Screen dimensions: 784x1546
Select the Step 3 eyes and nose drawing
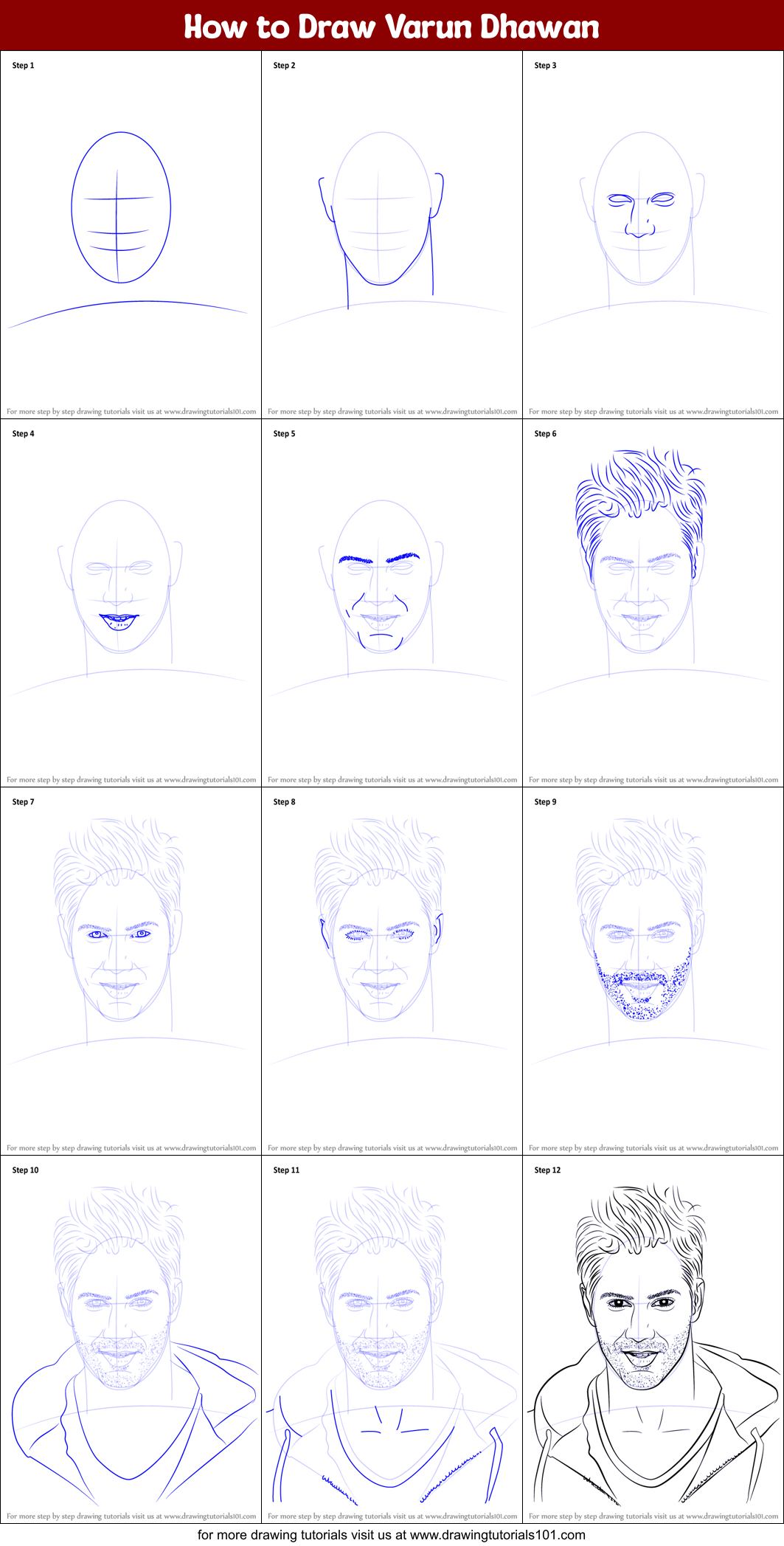[x=641, y=214]
